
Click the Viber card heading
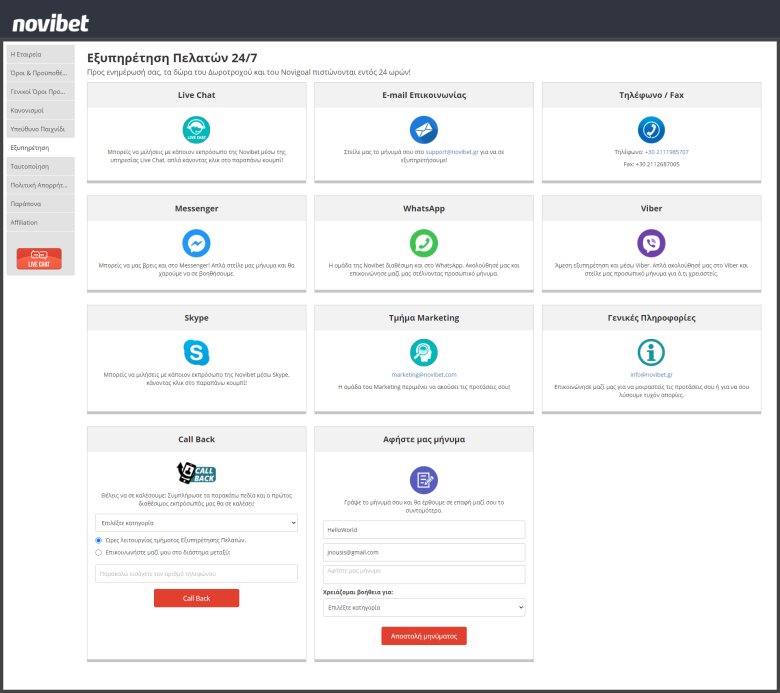pos(651,208)
